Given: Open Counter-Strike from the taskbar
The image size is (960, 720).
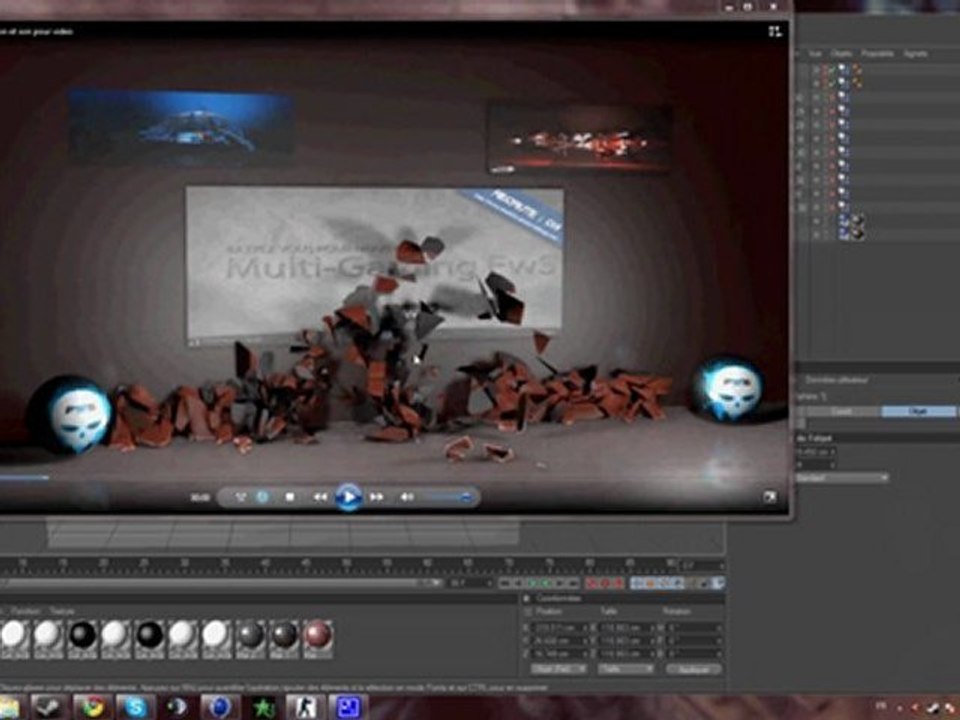Looking at the screenshot, I should click(305, 708).
